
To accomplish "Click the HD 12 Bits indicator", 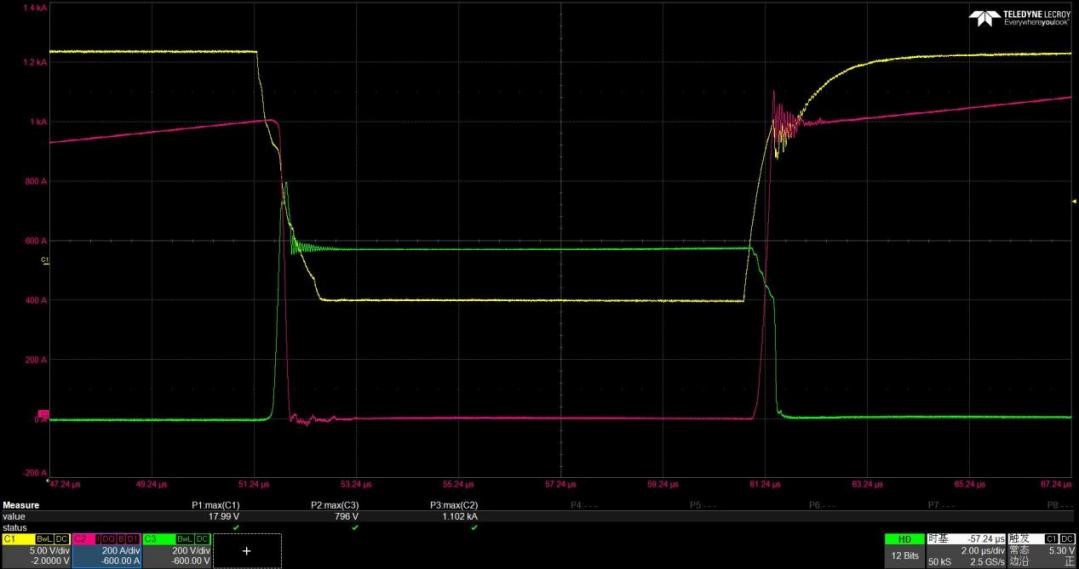I will (904, 550).
